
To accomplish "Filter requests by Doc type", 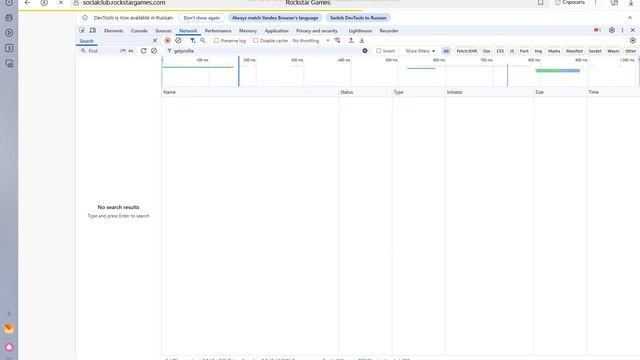I will [x=487, y=51].
